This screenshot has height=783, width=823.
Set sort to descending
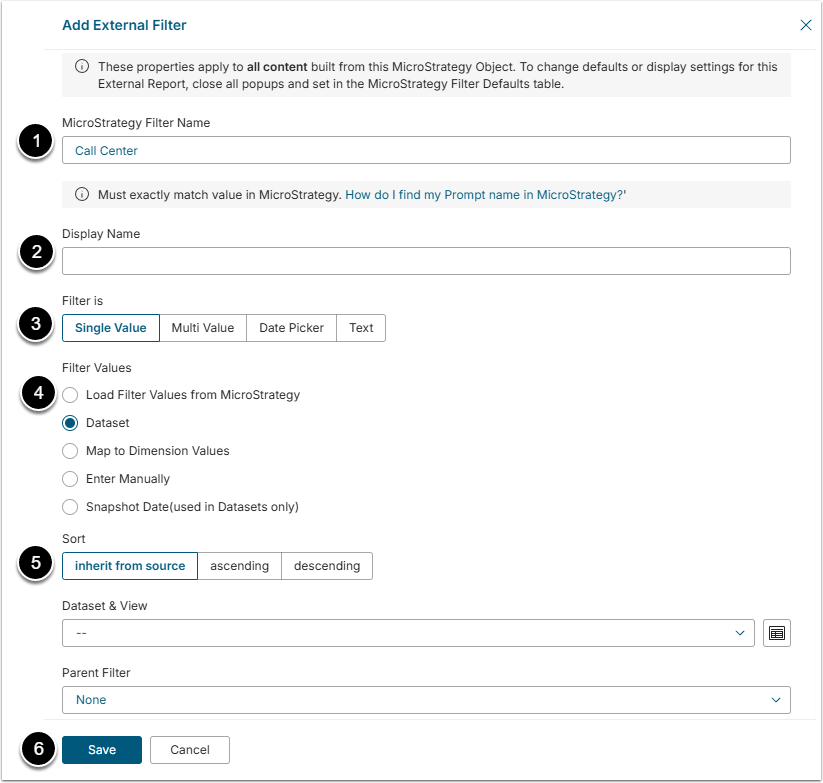tap(327, 566)
